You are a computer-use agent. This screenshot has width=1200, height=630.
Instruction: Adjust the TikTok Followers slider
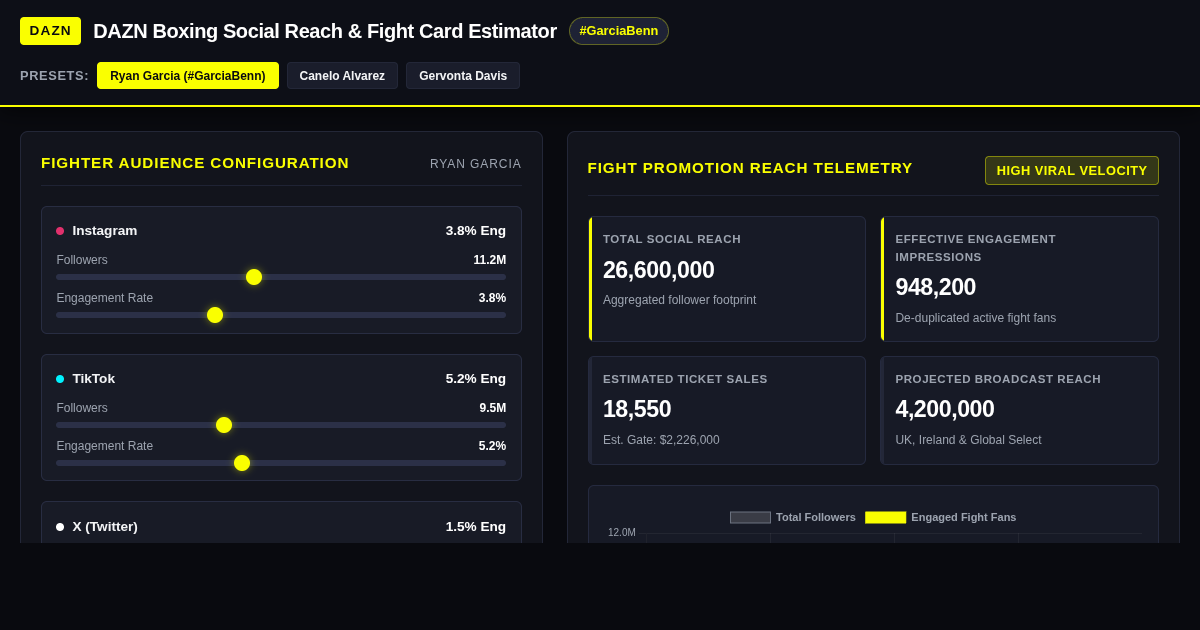point(281,425)
